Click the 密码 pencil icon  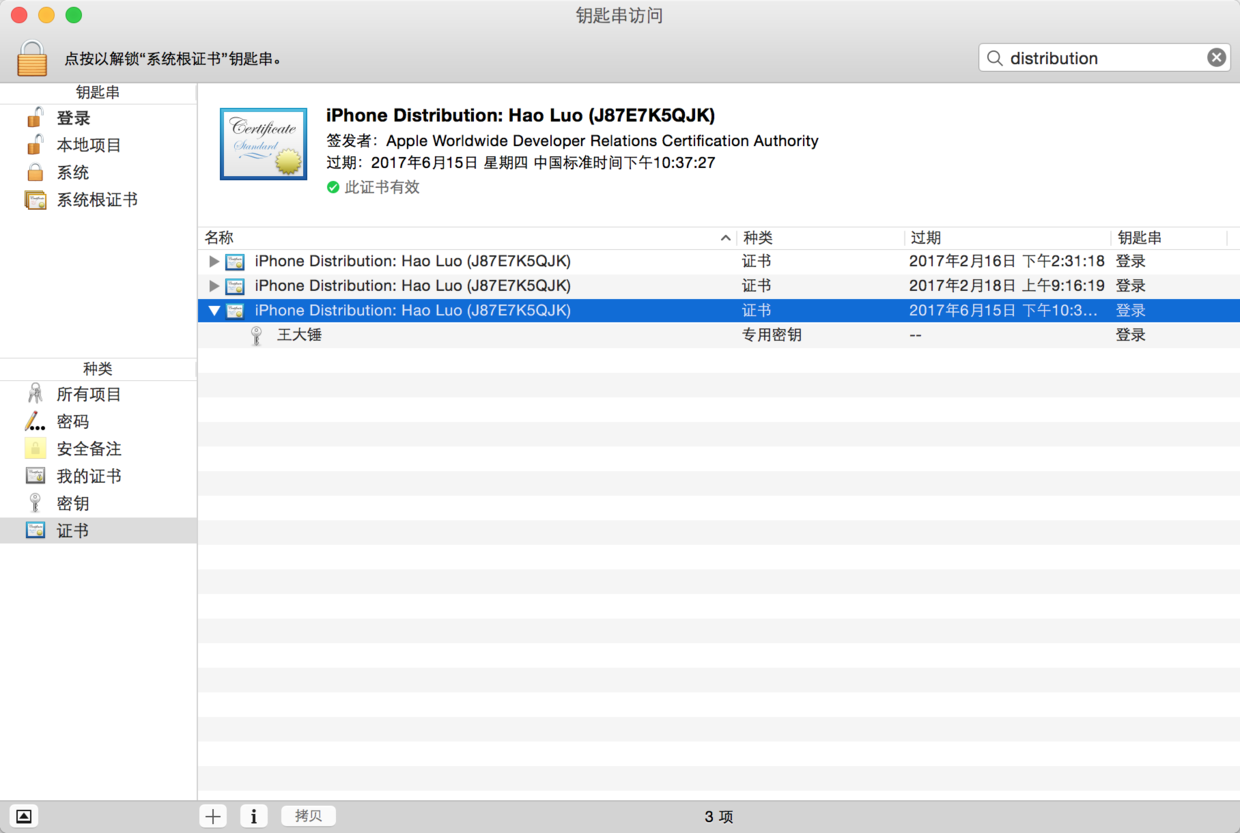click(x=35, y=421)
